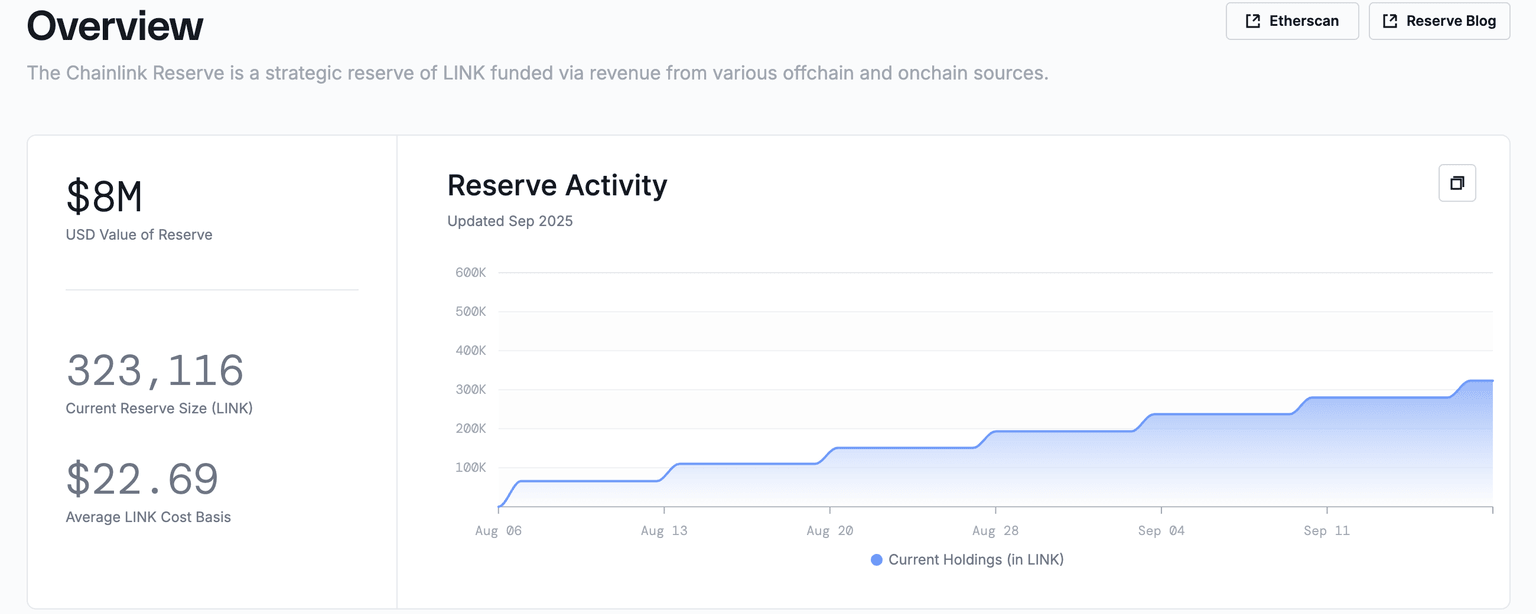Click the $22.69 Average LINK Cost Basis value
The image size is (1536, 614).
142,479
